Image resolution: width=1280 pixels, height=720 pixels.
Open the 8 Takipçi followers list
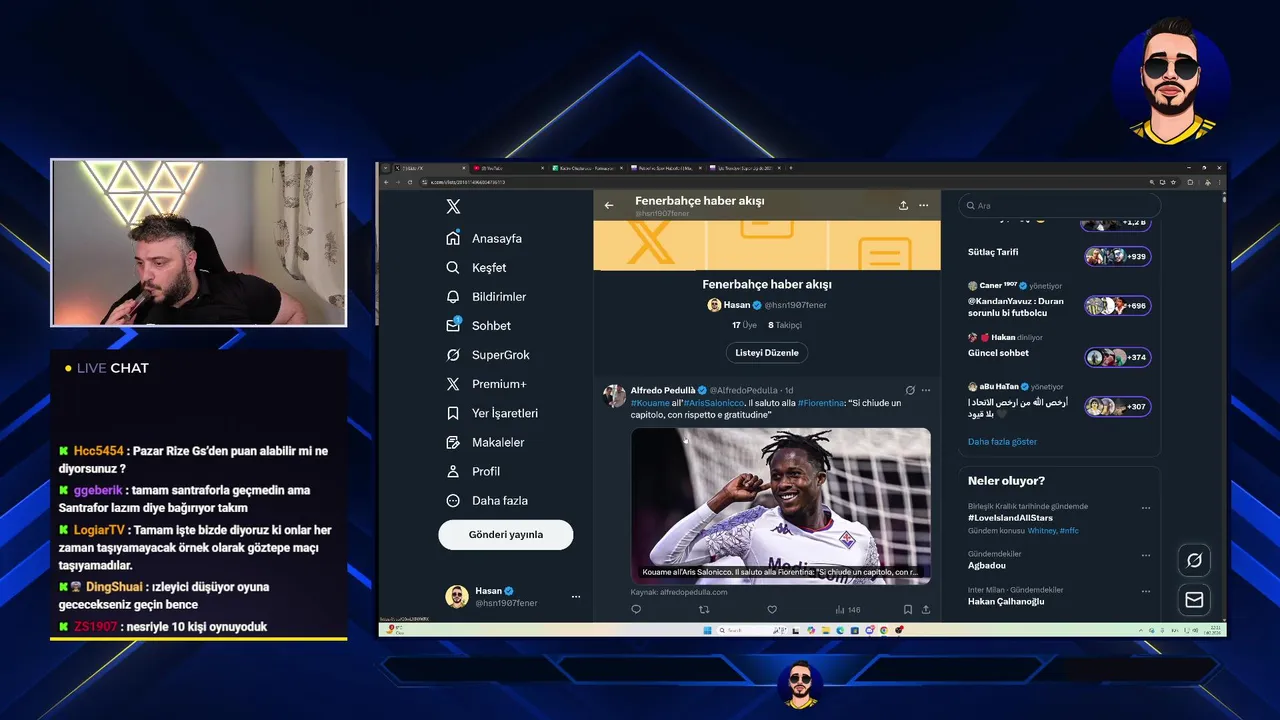pos(785,325)
